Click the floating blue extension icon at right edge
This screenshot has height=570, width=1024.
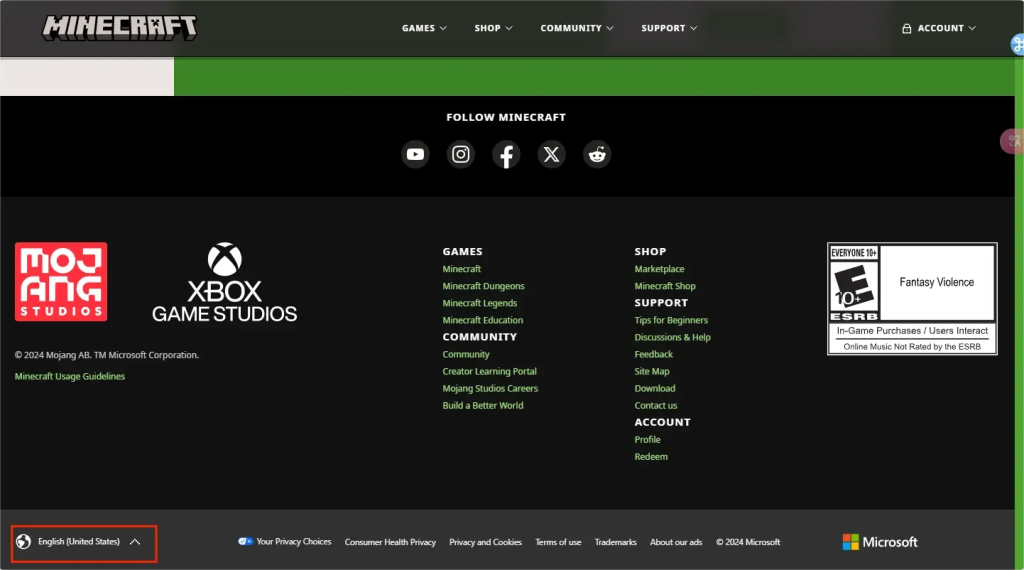[x=1017, y=44]
